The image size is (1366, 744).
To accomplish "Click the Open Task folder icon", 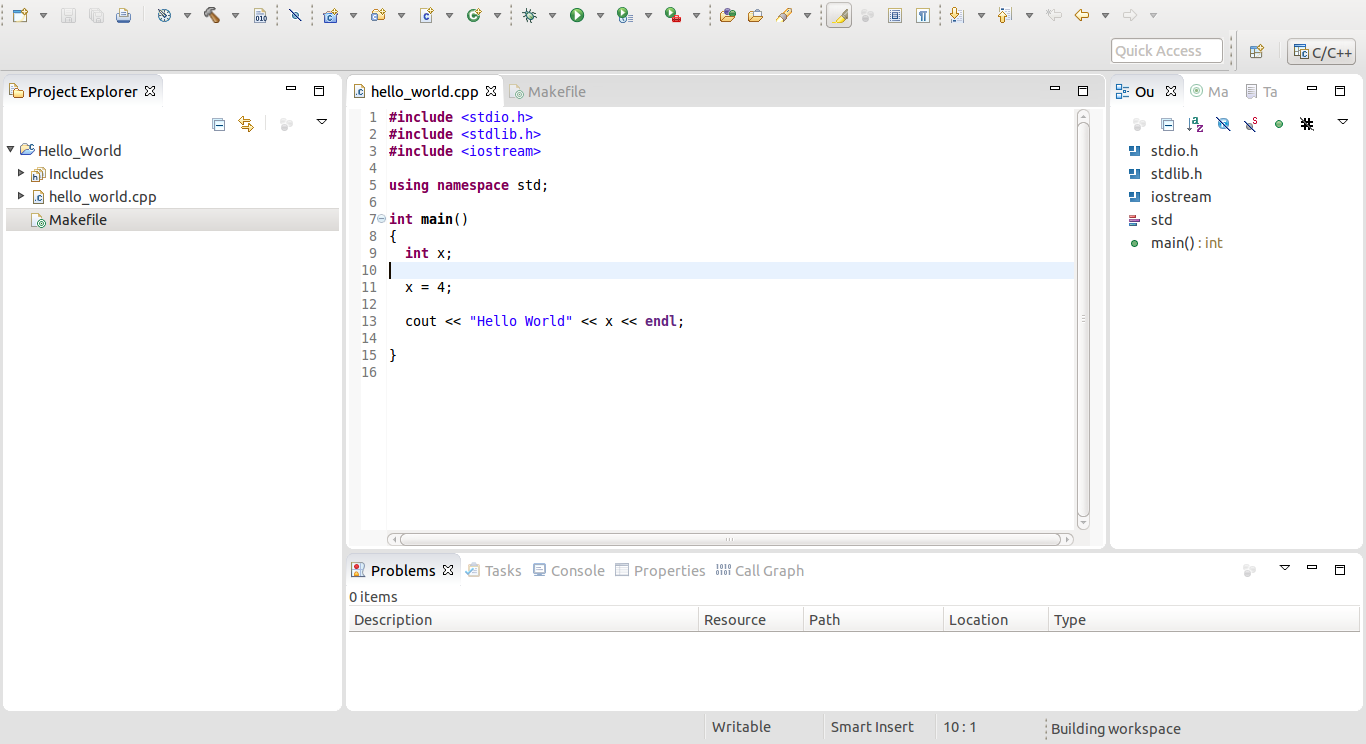I will tap(755, 15).
